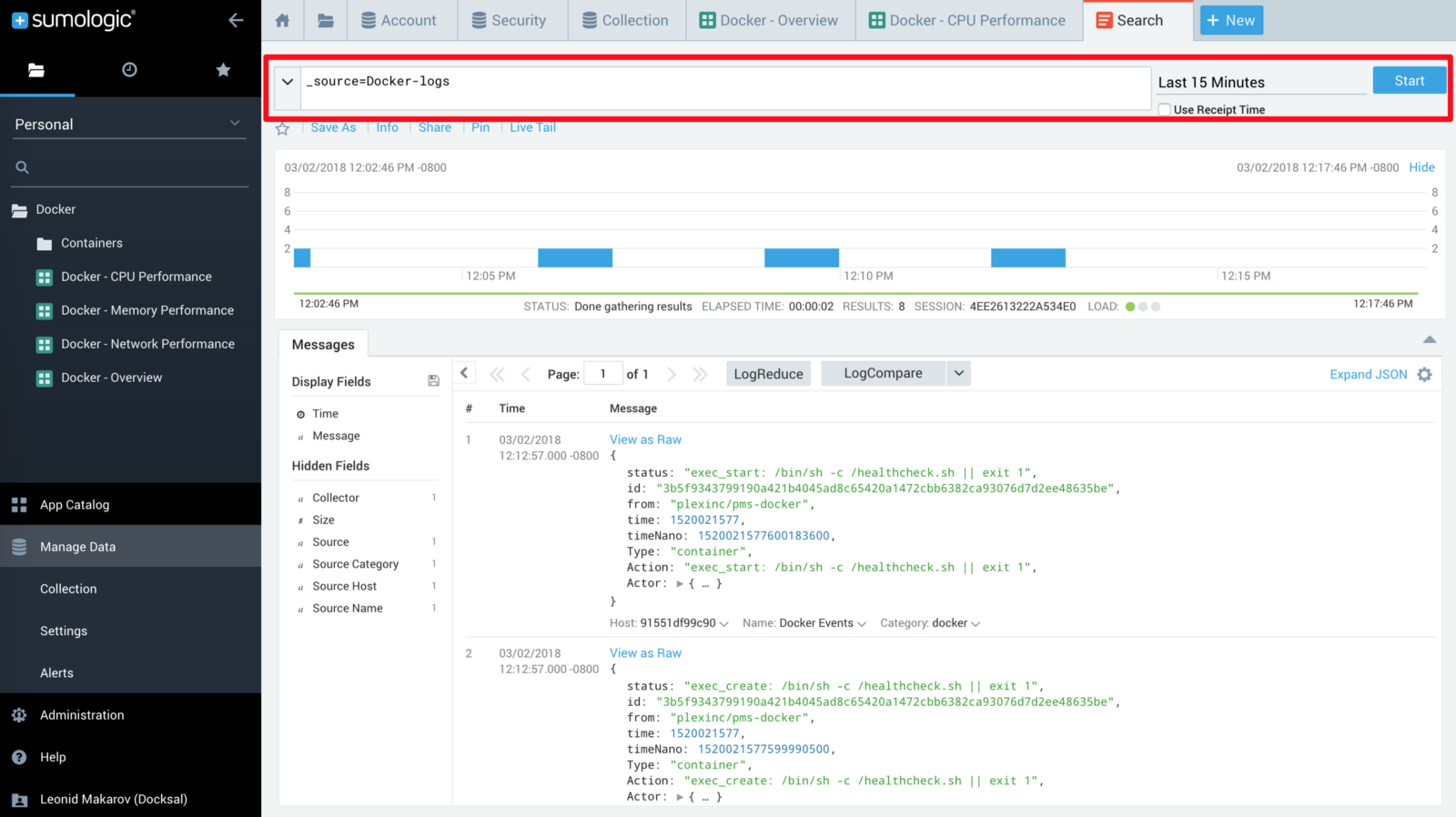Viewport: 1456px width, 817px height.
Task: Go to previous results page arrow
Action: [x=525, y=374]
